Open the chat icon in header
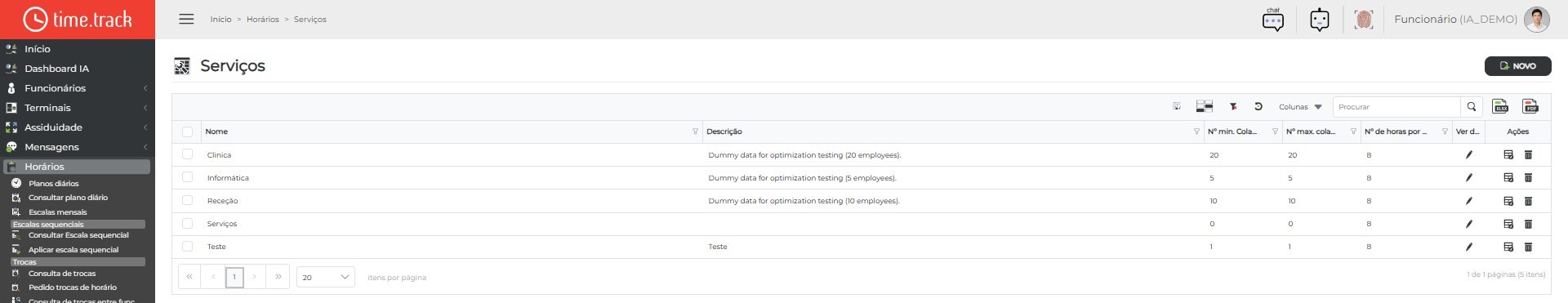Image resolution: width=1568 pixels, height=303 pixels. tap(1273, 19)
